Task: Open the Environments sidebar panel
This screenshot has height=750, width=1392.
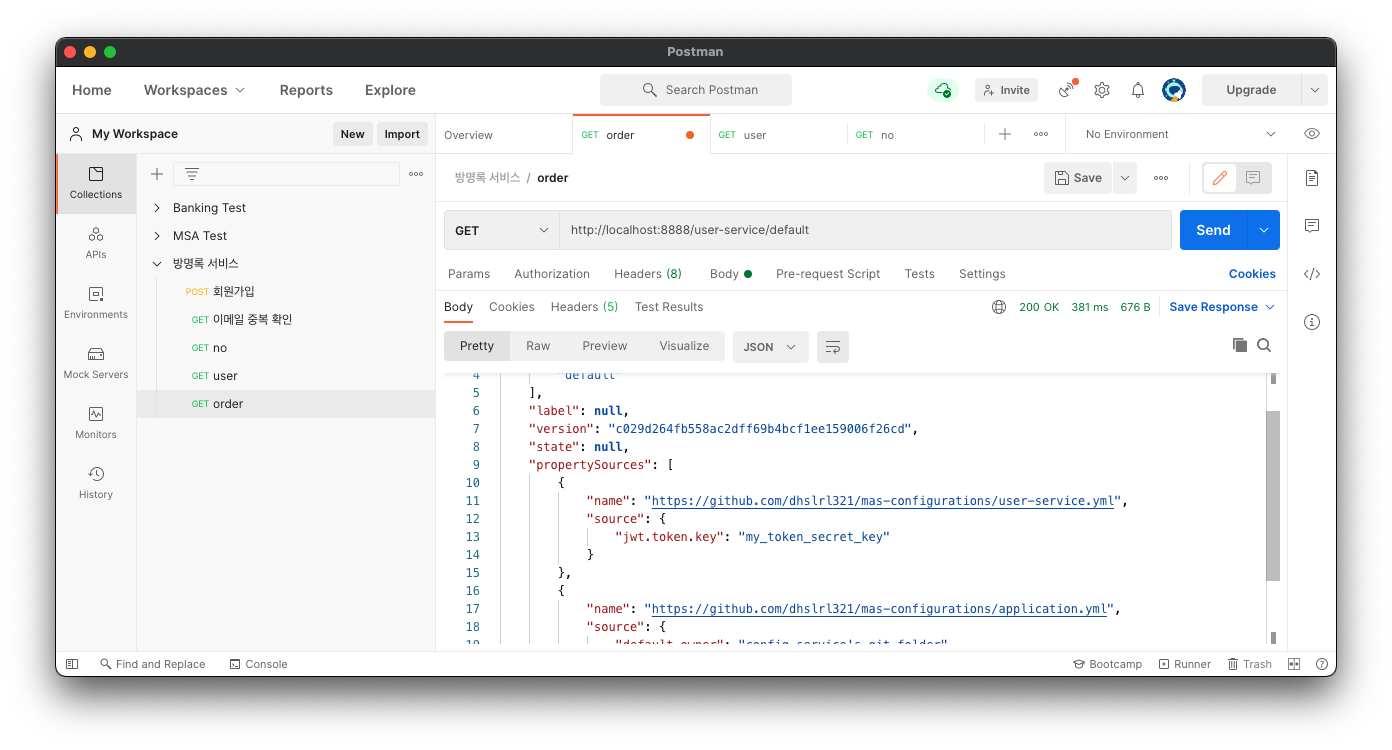Action: click(96, 303)
